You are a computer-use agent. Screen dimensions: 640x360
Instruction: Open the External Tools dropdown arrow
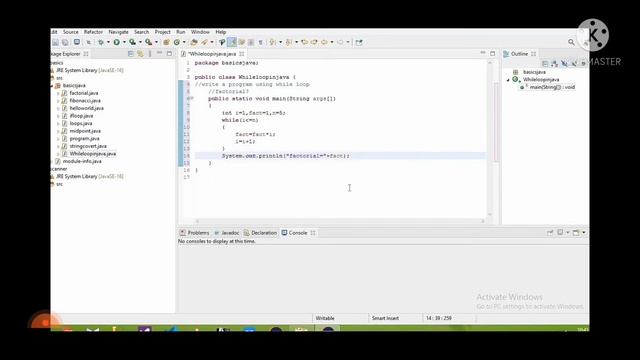pos(156,42)
